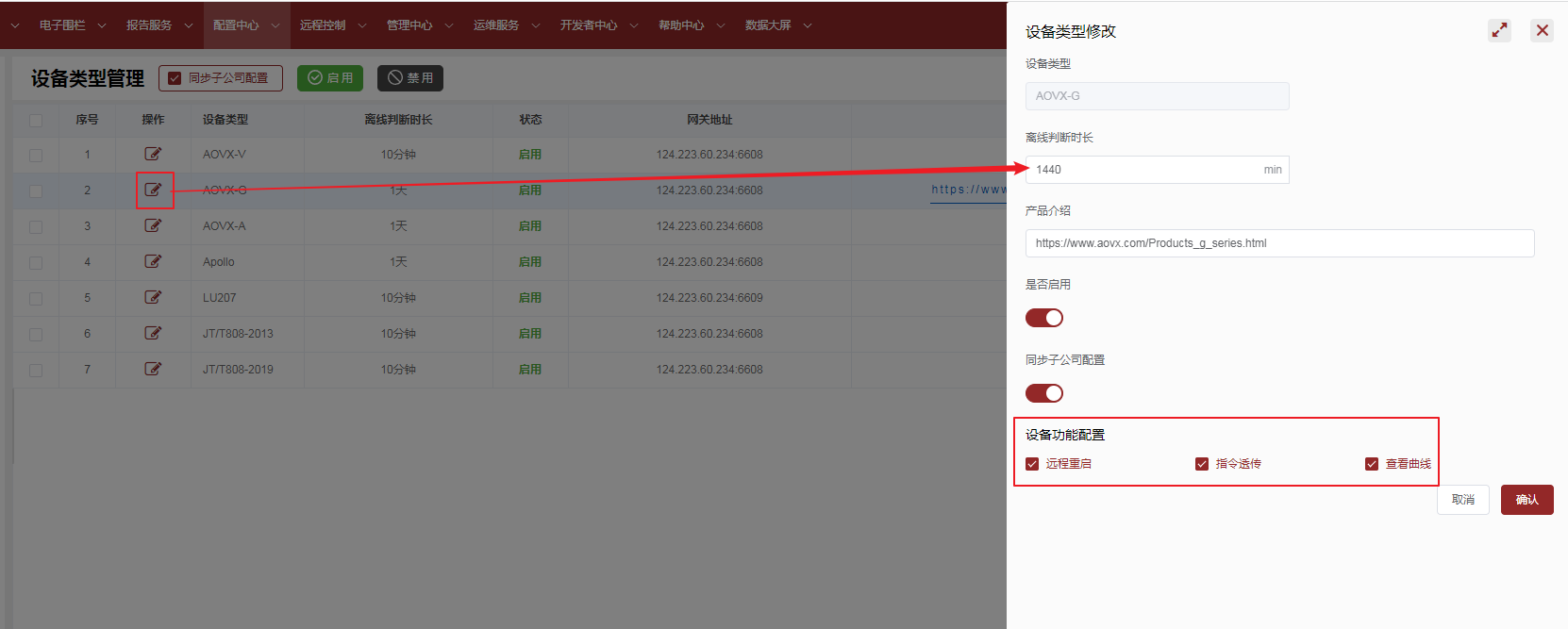Click the 离线判断时长 input field
Image resolution: width=1568 pixels, height=629 pixels.
pyautogui.click(x=1143, y=170)
